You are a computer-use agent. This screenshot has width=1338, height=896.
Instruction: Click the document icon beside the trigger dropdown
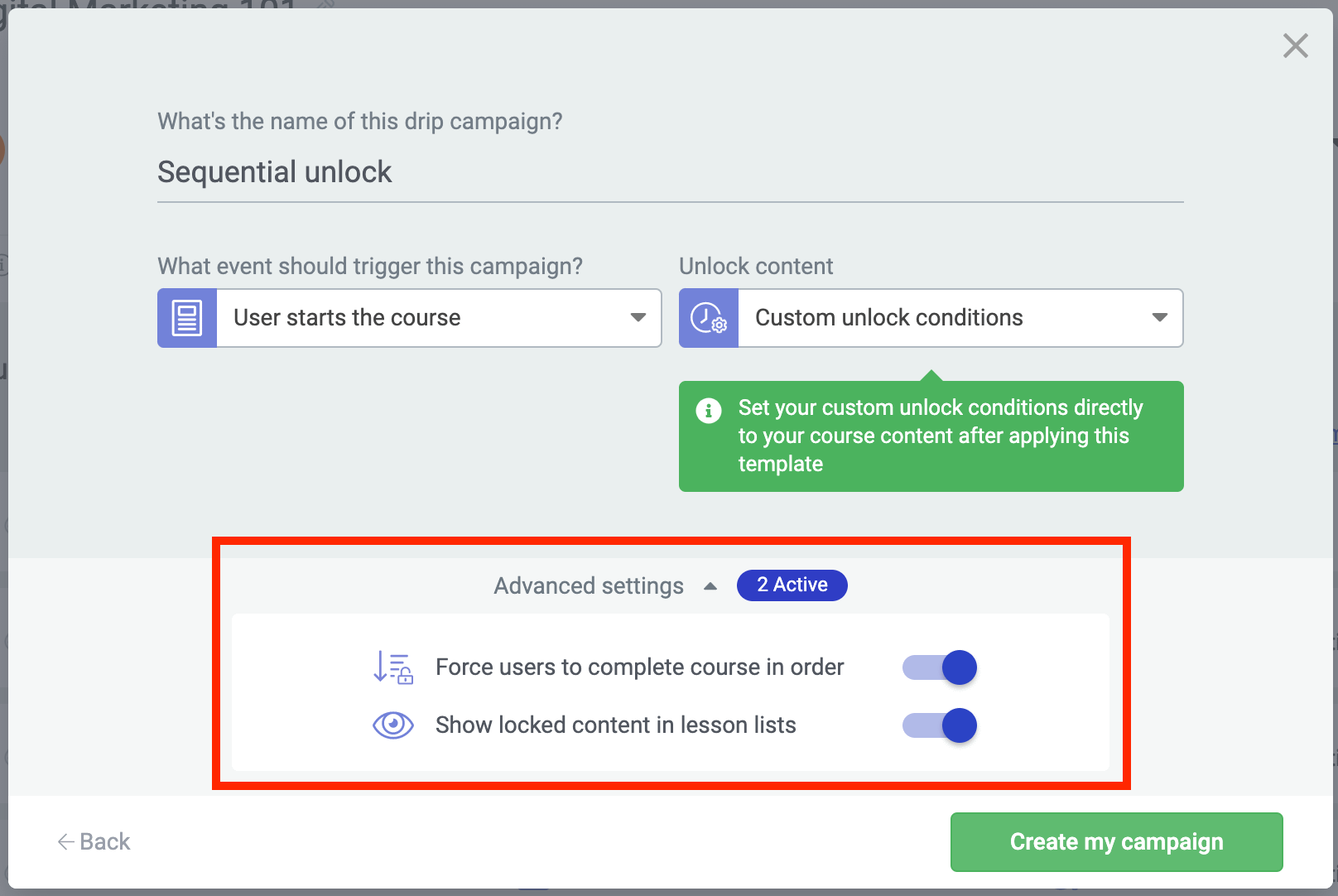point(187,318)
